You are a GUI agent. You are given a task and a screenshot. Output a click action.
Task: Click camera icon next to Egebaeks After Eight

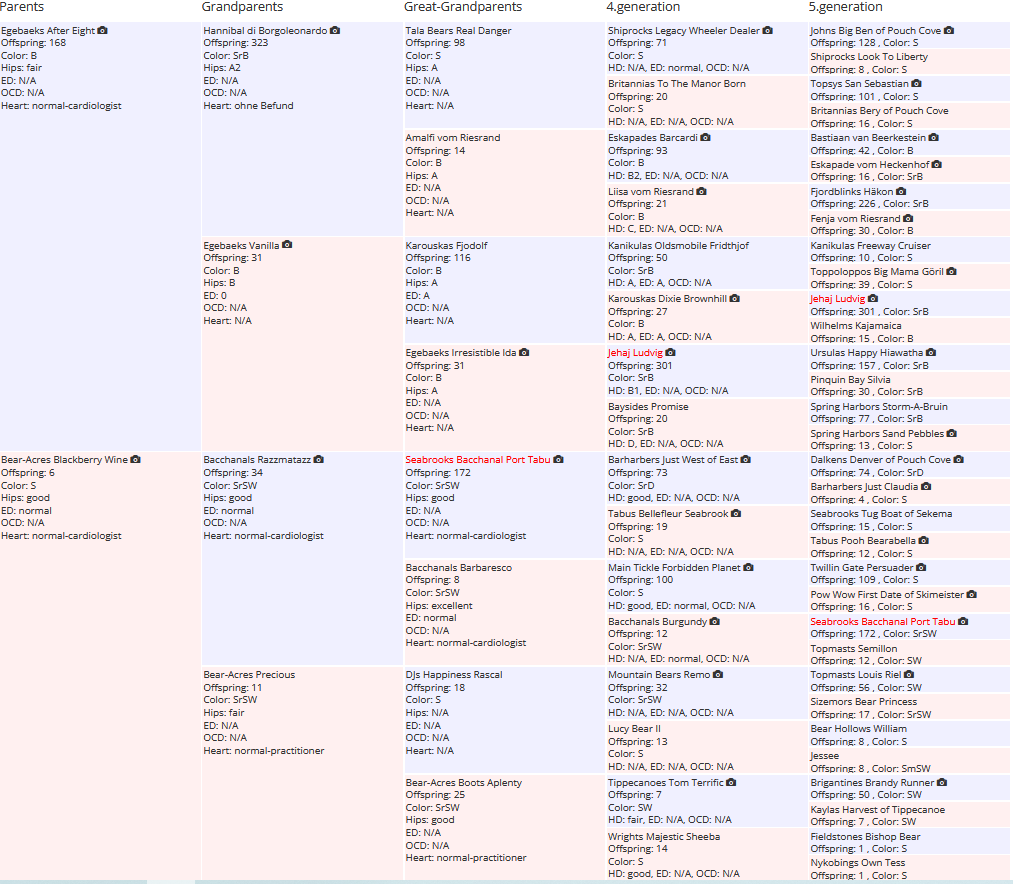[x=102, y=30]
